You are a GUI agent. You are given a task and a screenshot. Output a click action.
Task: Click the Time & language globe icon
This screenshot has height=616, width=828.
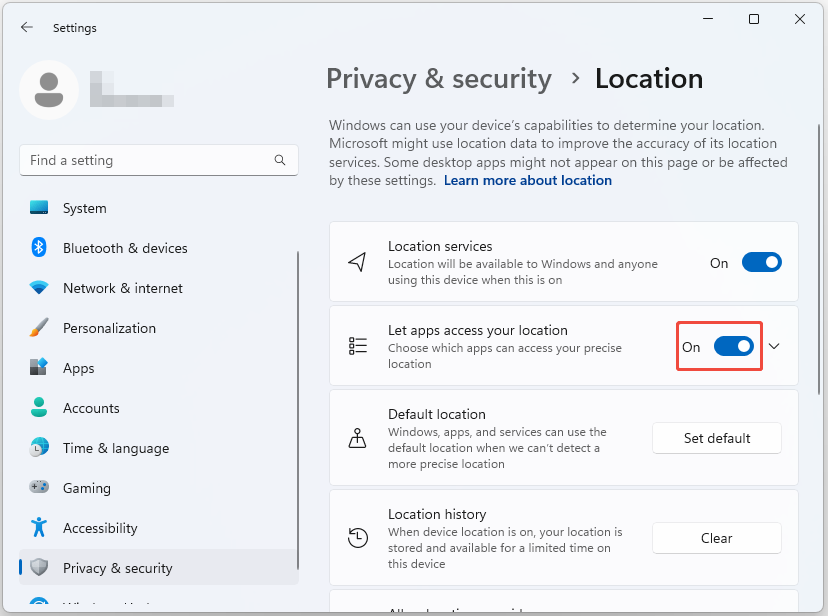click(39, 448)
